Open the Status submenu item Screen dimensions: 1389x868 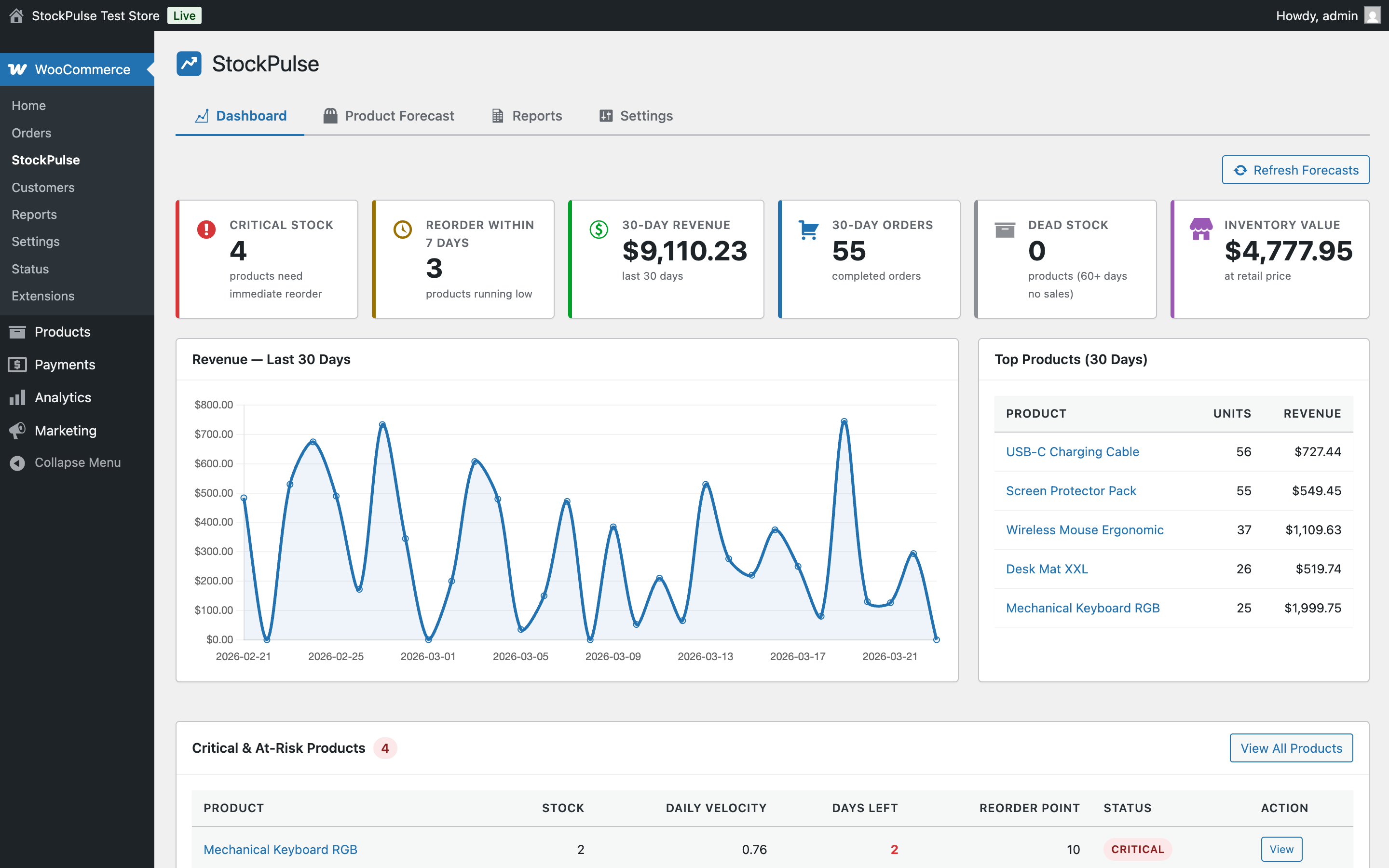[30, 269]
